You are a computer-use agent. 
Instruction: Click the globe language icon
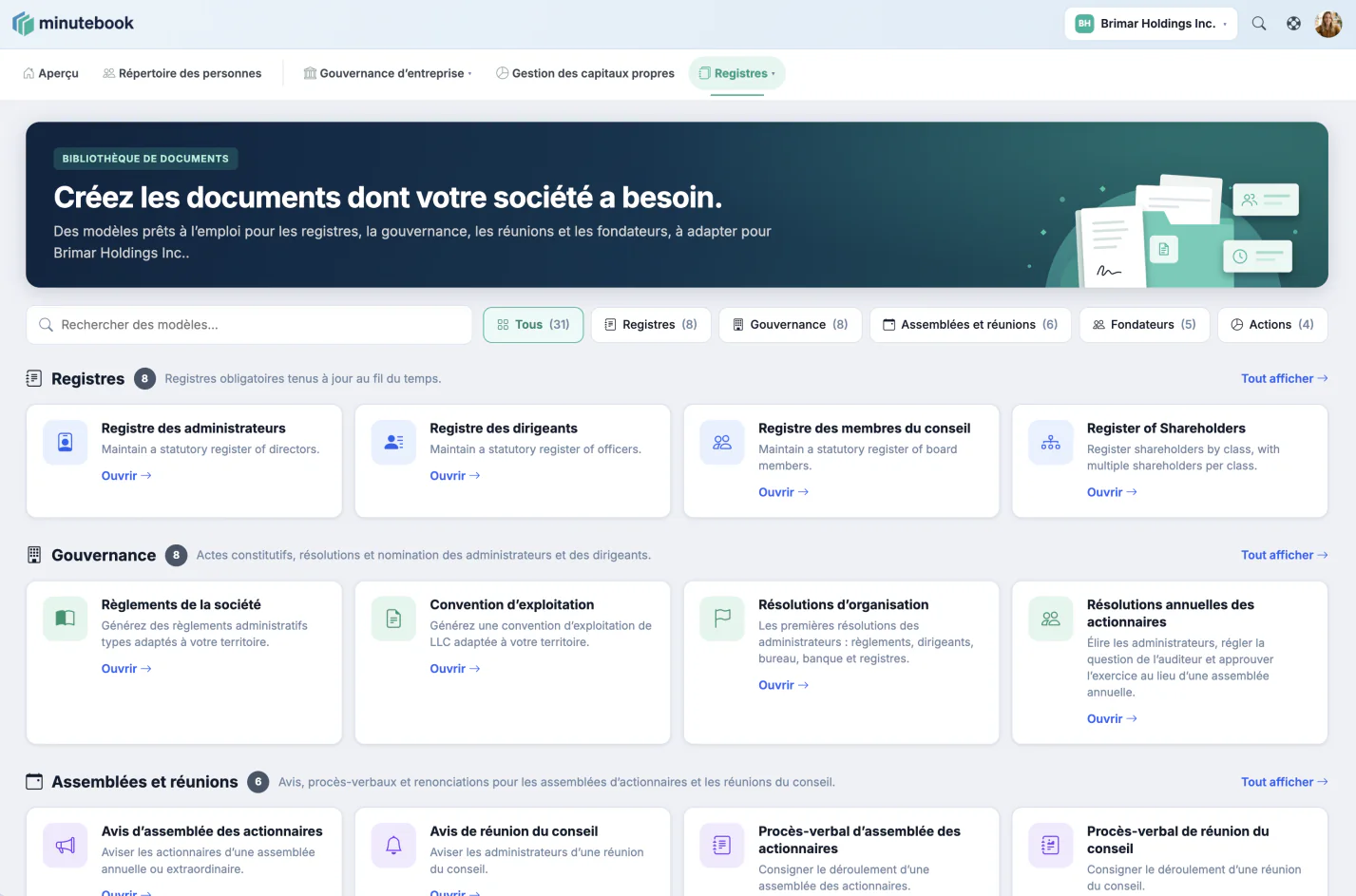pyautogui.click(x=1293, y=24)
